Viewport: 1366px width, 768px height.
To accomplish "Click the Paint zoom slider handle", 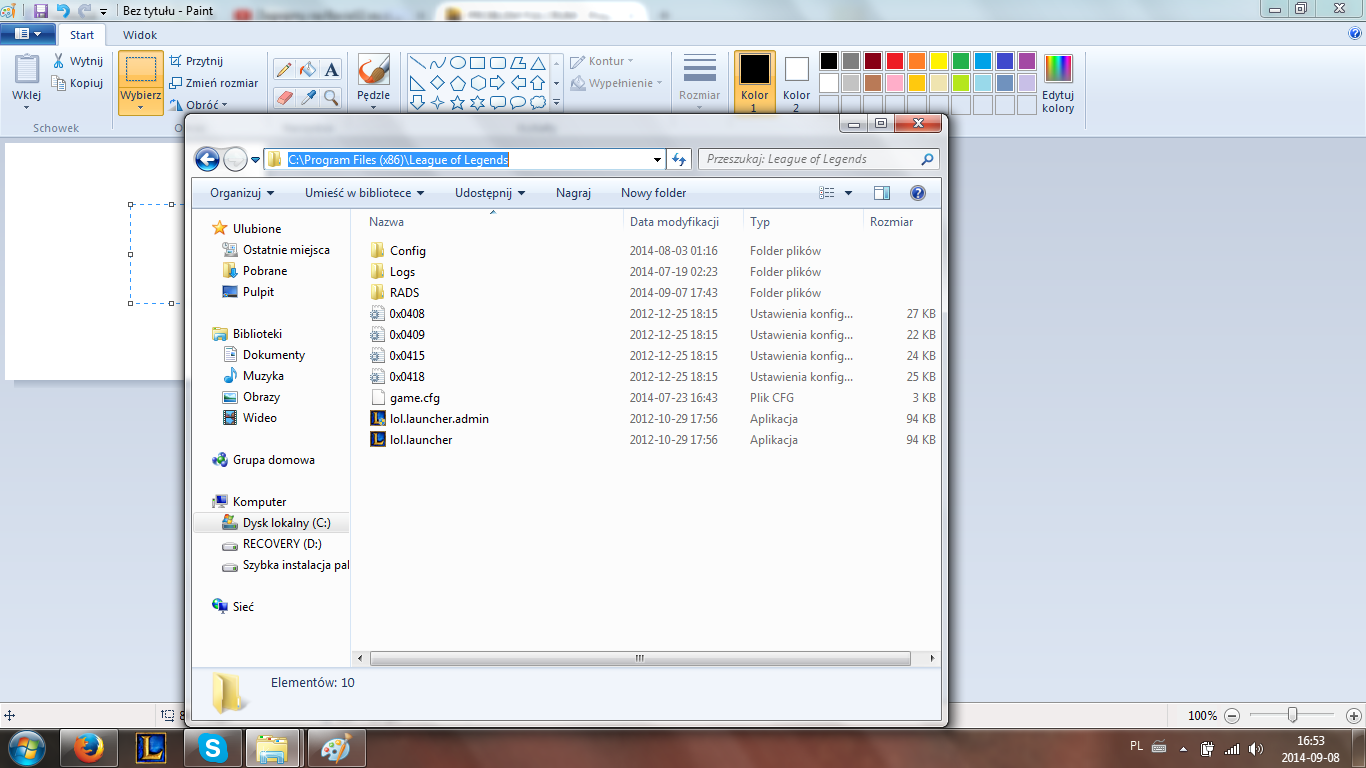I will 1293,715.
